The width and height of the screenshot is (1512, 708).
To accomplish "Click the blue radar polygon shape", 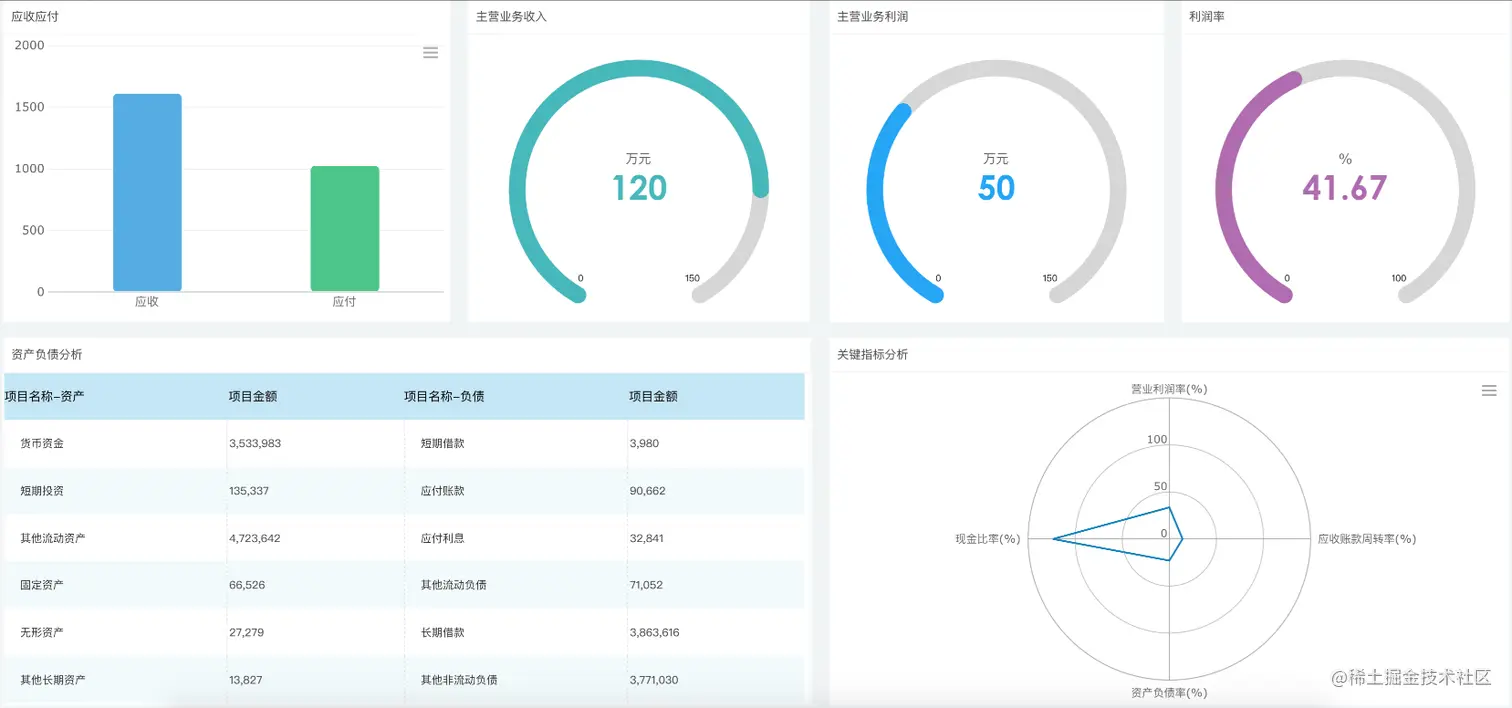I will (1130, 537).
